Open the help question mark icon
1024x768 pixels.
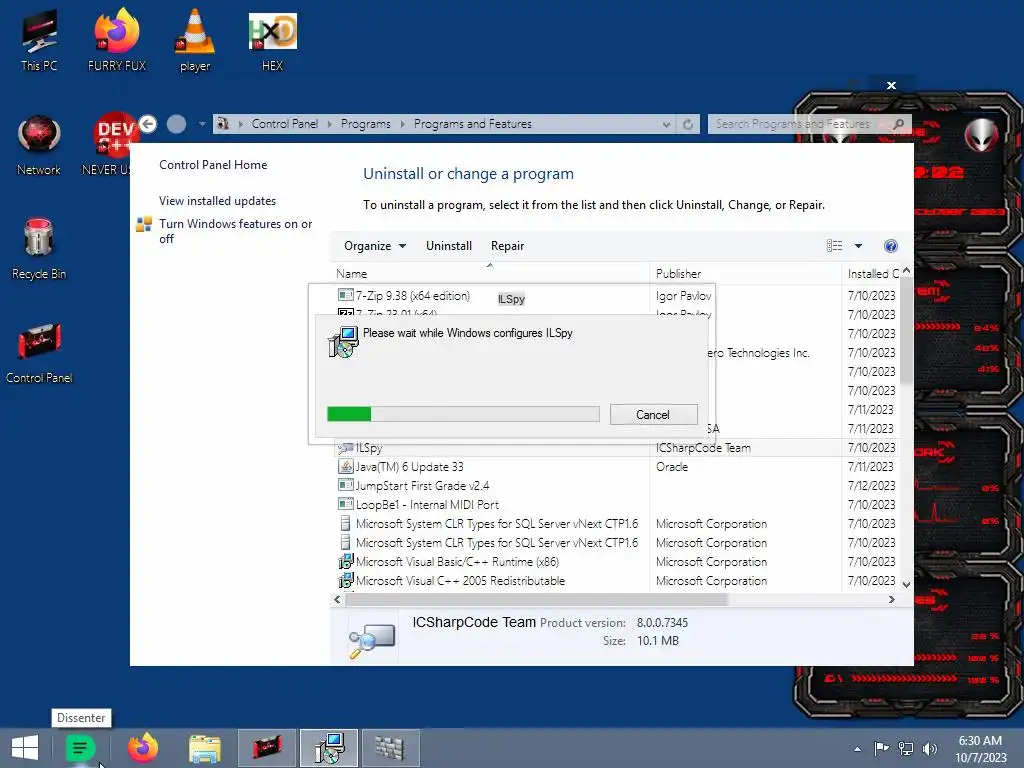tap(891, 246)
